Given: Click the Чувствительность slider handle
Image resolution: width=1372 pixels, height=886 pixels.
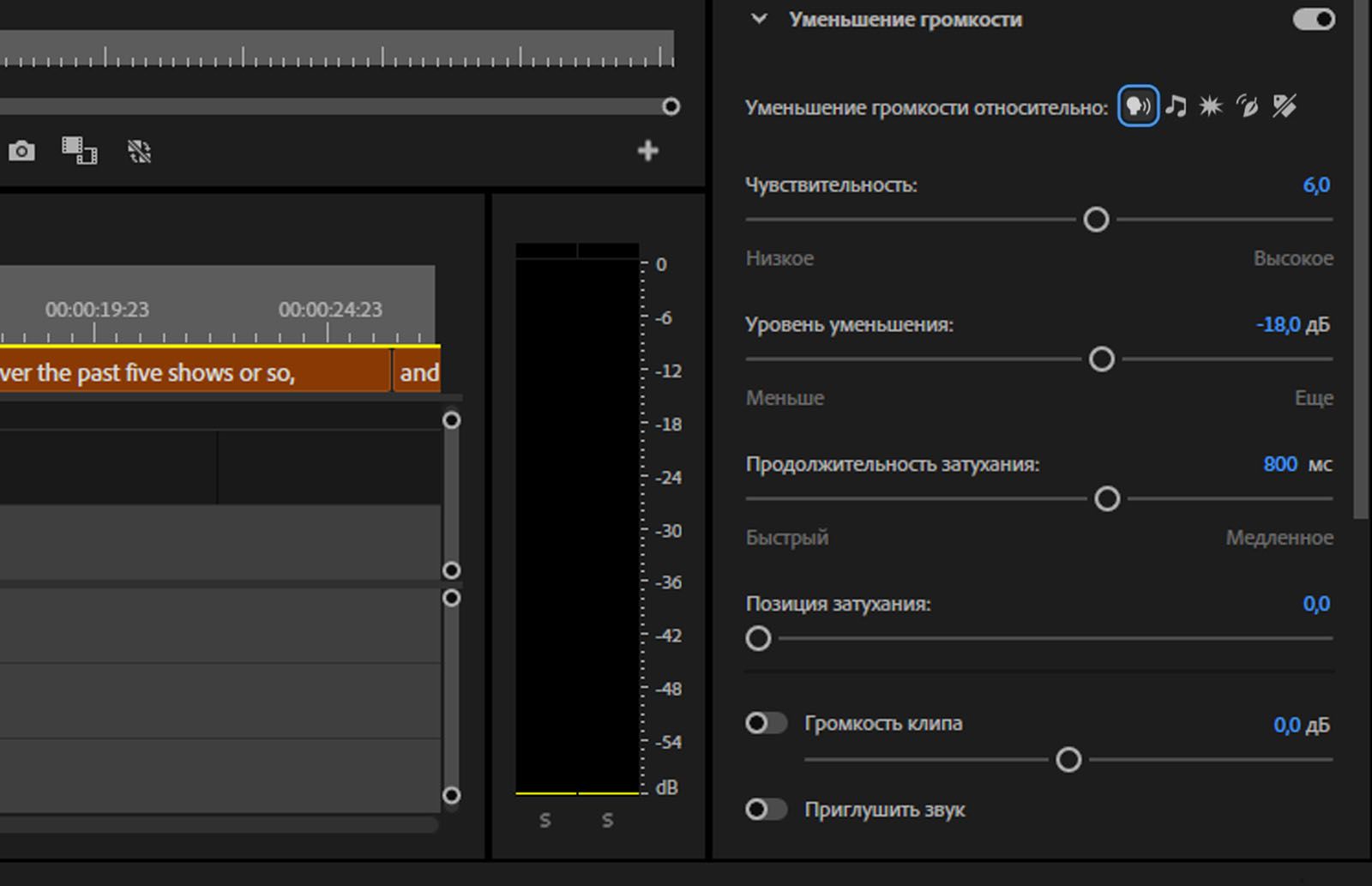Looking at the screenshot, I should click(x=1096, y=220).
